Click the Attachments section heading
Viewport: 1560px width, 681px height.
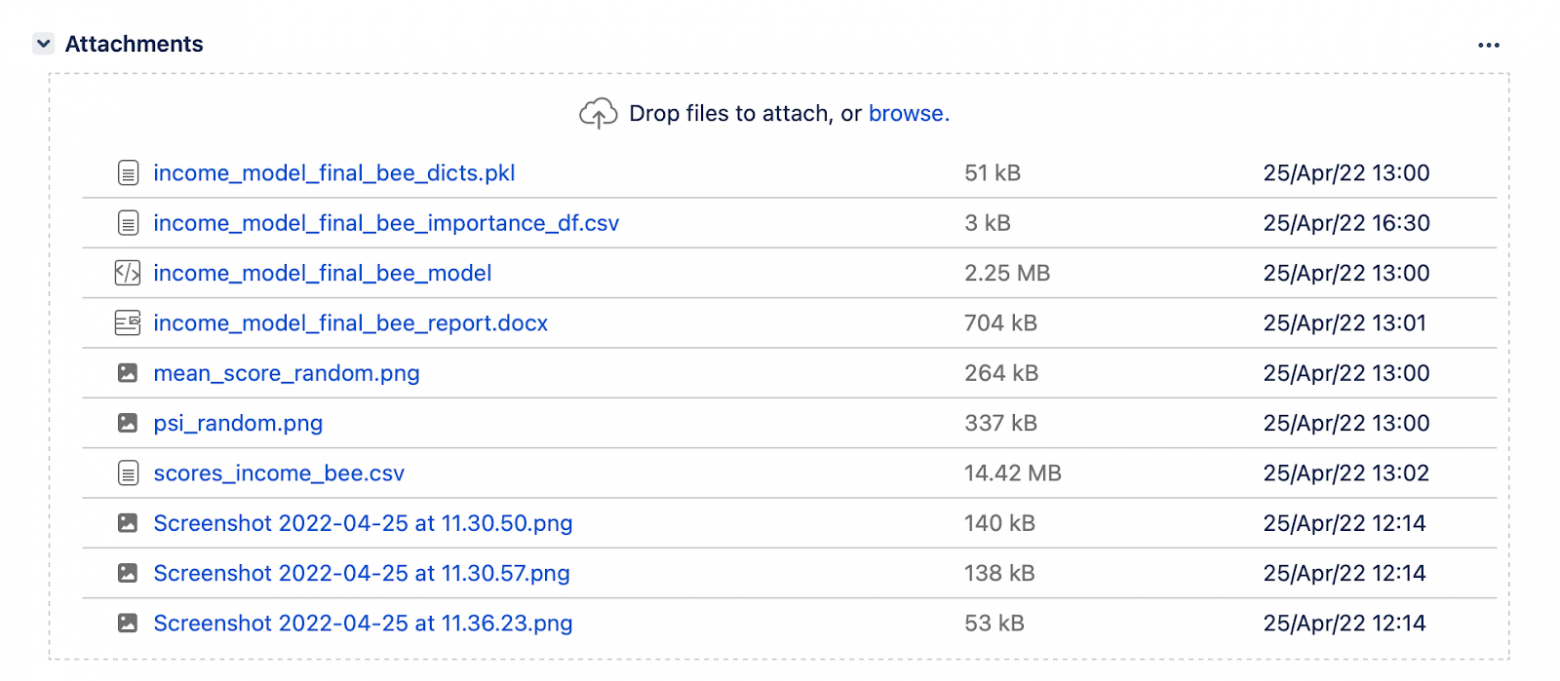[134, 44]
